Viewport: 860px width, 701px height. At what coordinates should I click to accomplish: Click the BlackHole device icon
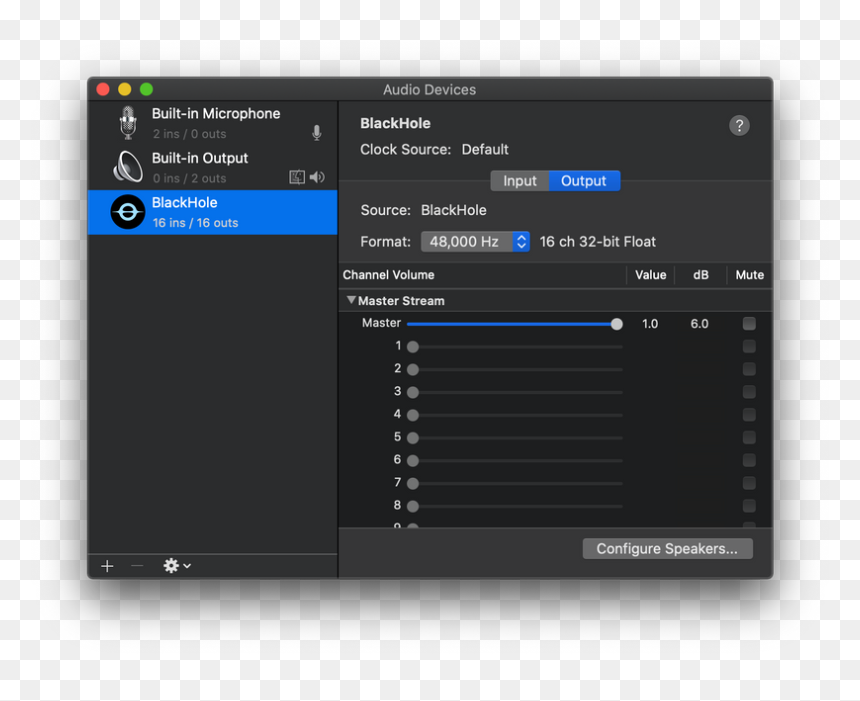[x=128, y=212]
